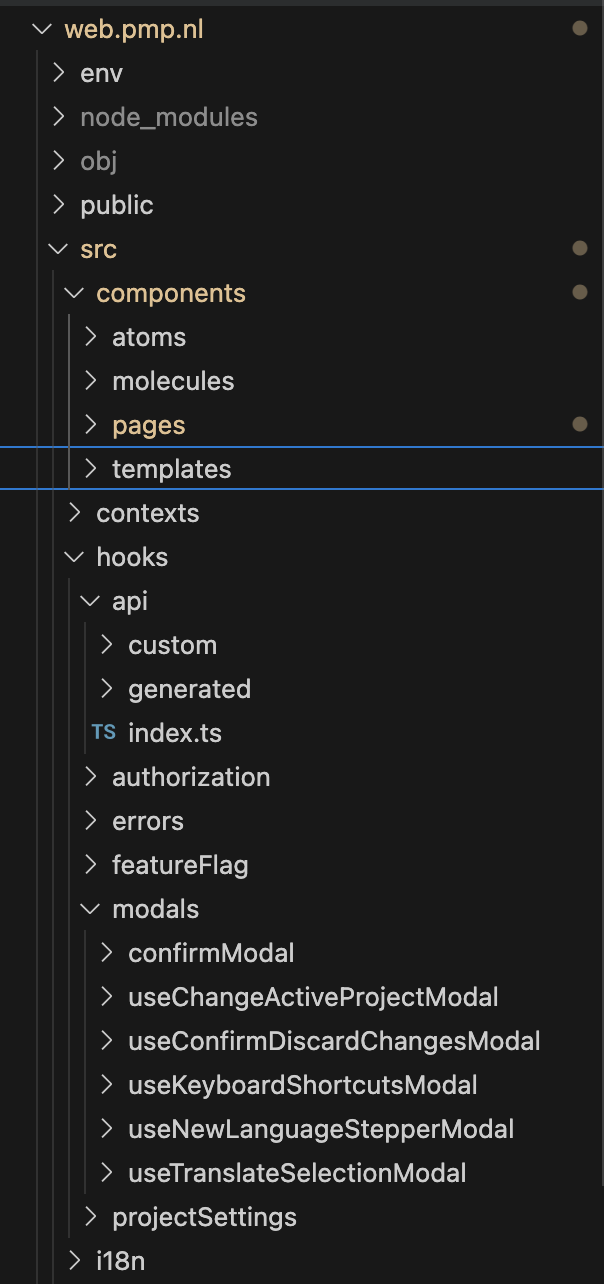Image resolution: width=604 pixels, height=1284 pixels.
Task: Select the env folder
Action: [x=101, y=73]
